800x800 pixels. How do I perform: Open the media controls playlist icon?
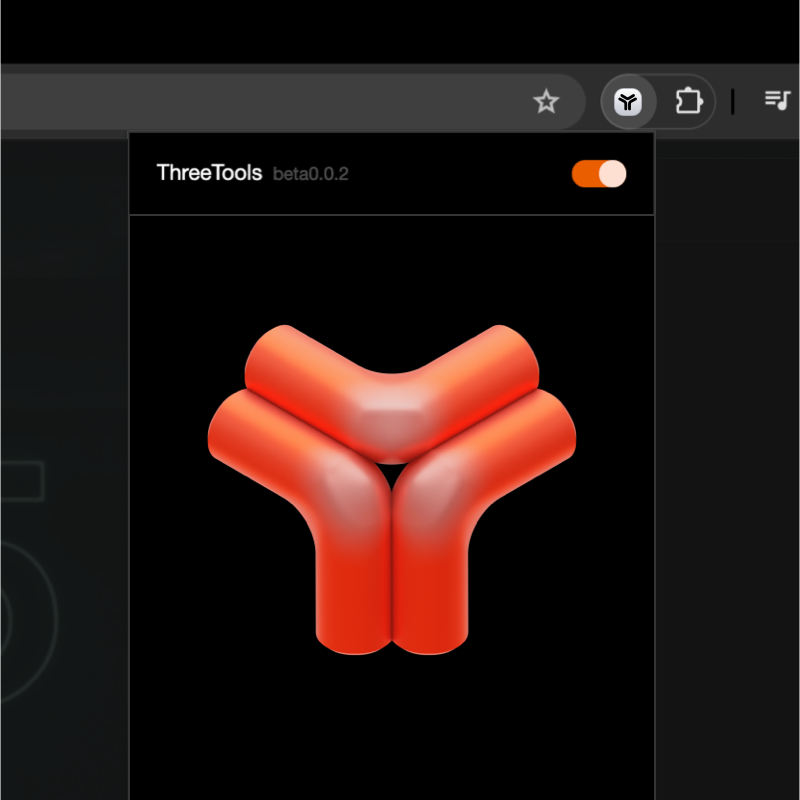(777, 99)
